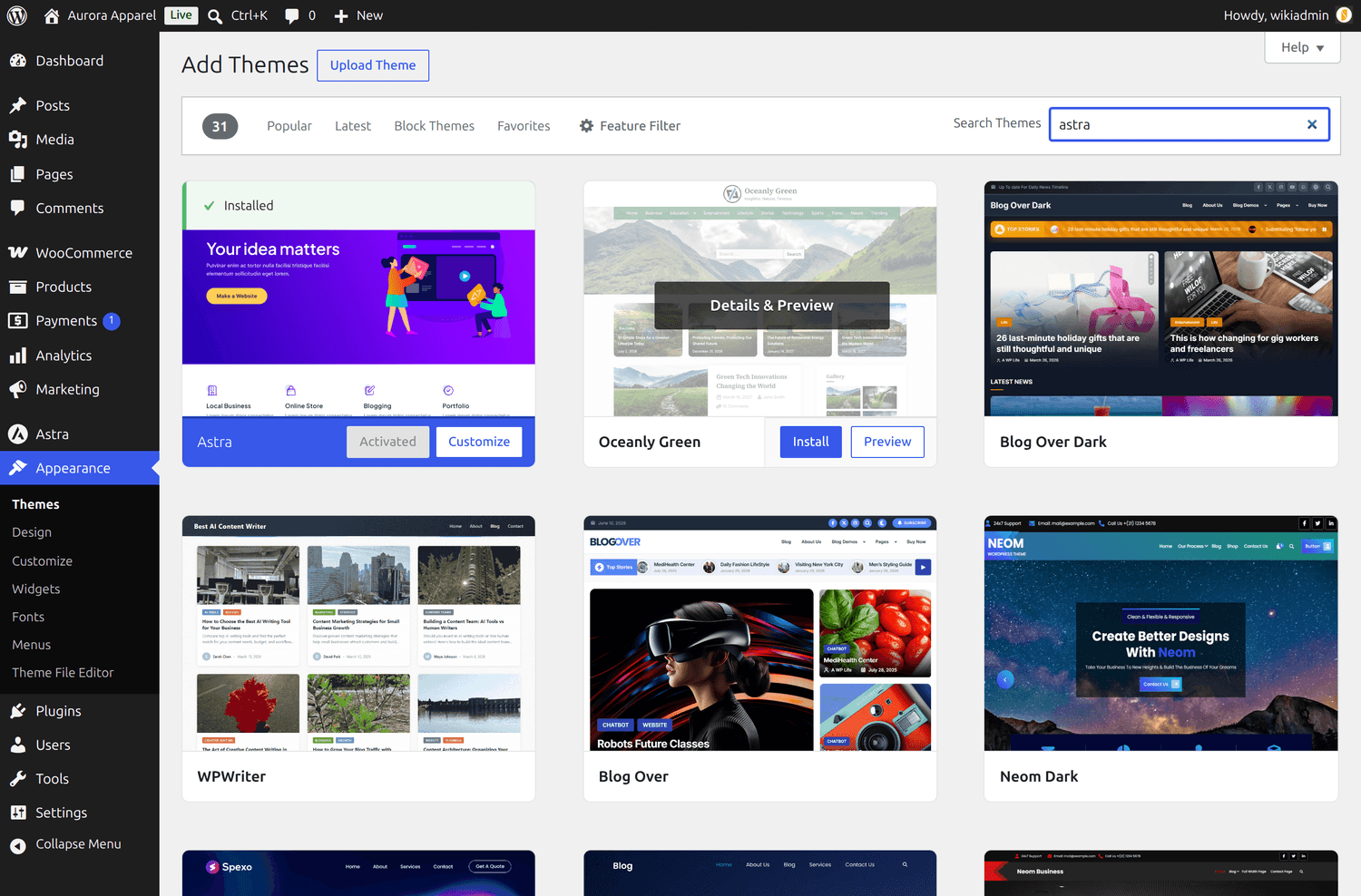This screenshot has height=896, width=1361.
Task: Click the Media icon in sidebar
Action: [18, 140]
